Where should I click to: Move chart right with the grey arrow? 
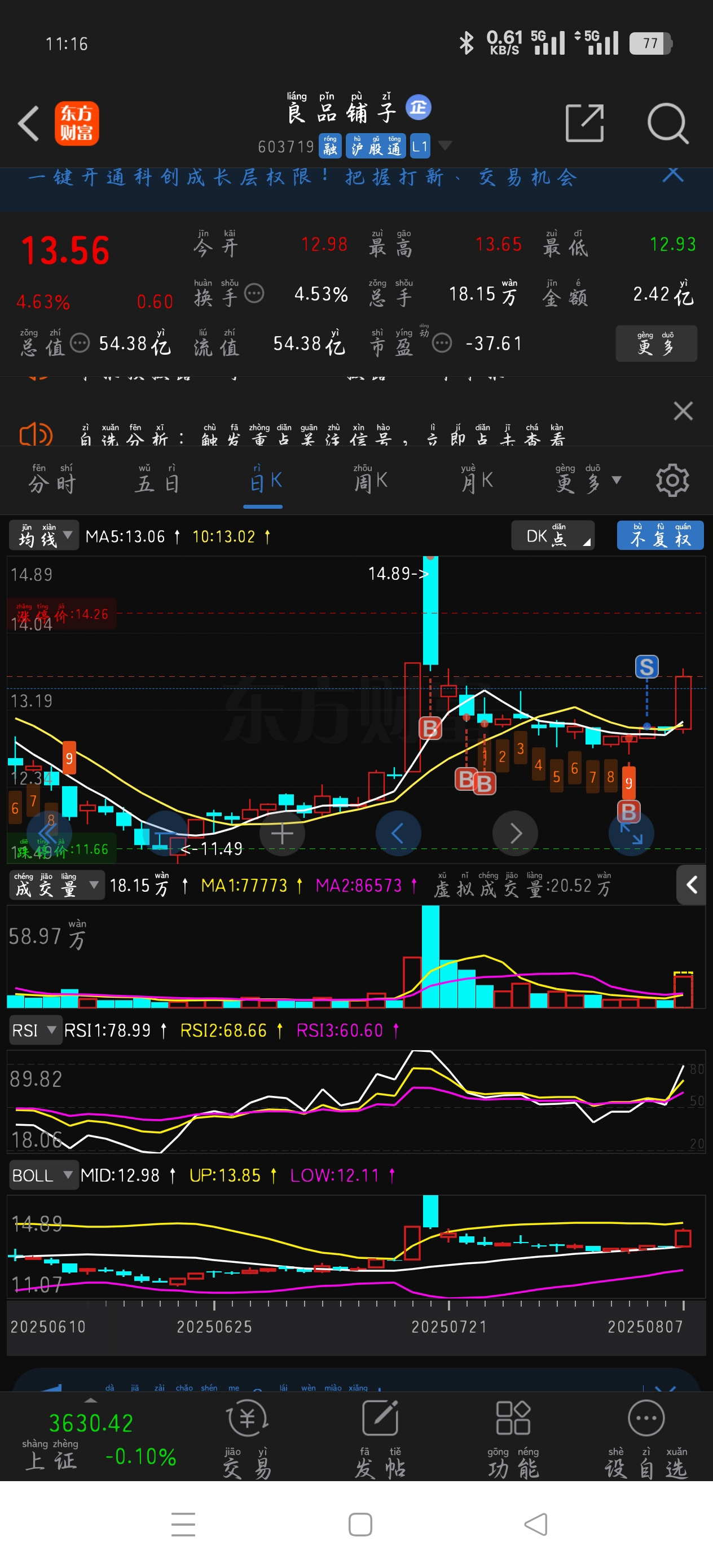[514, 833]
